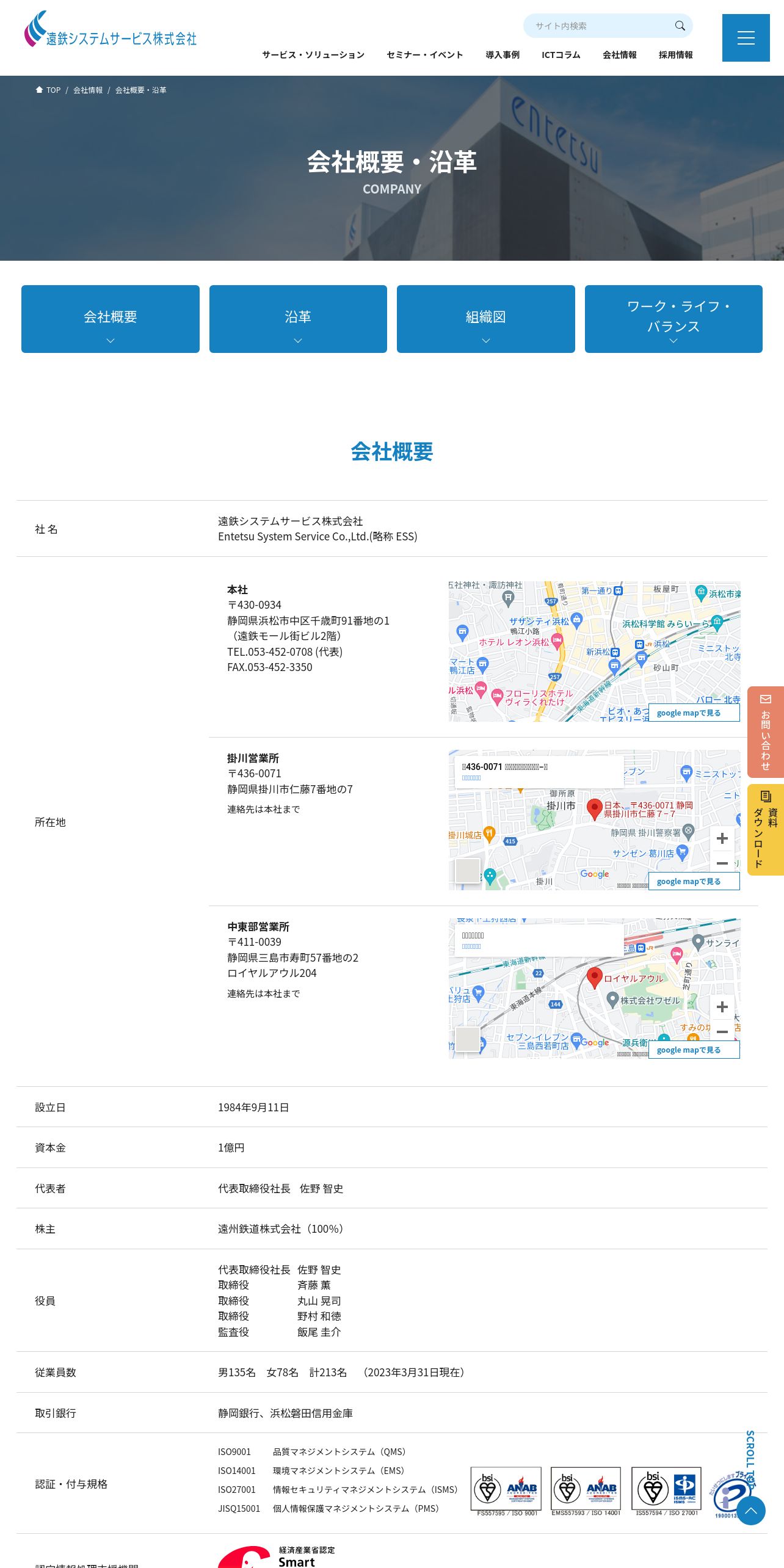
Task: Select 静岡銀行、浜松磐田信用金庫 text
Action: [285, 1413]
